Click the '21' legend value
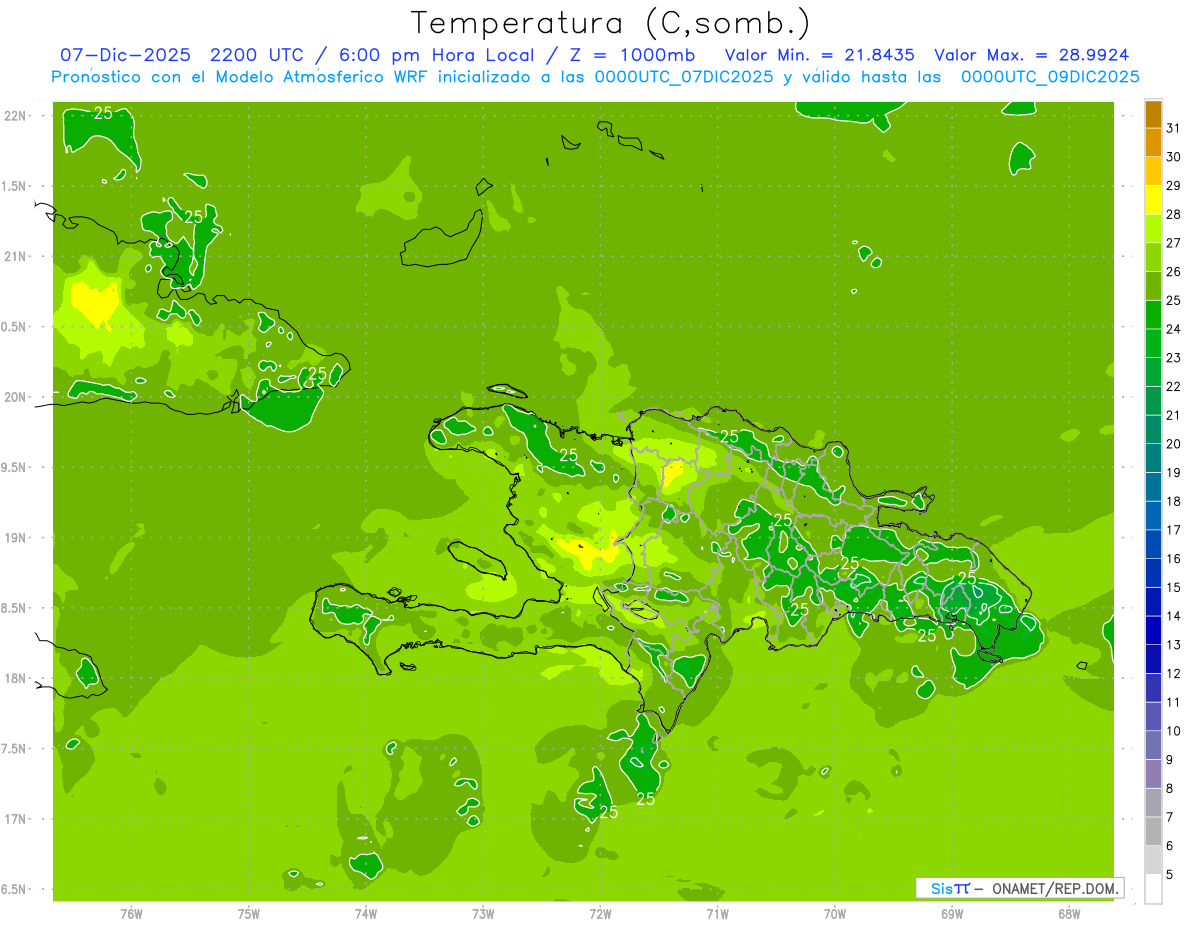The height and width of the screenshot is (927, 1200). (1174, 415)
